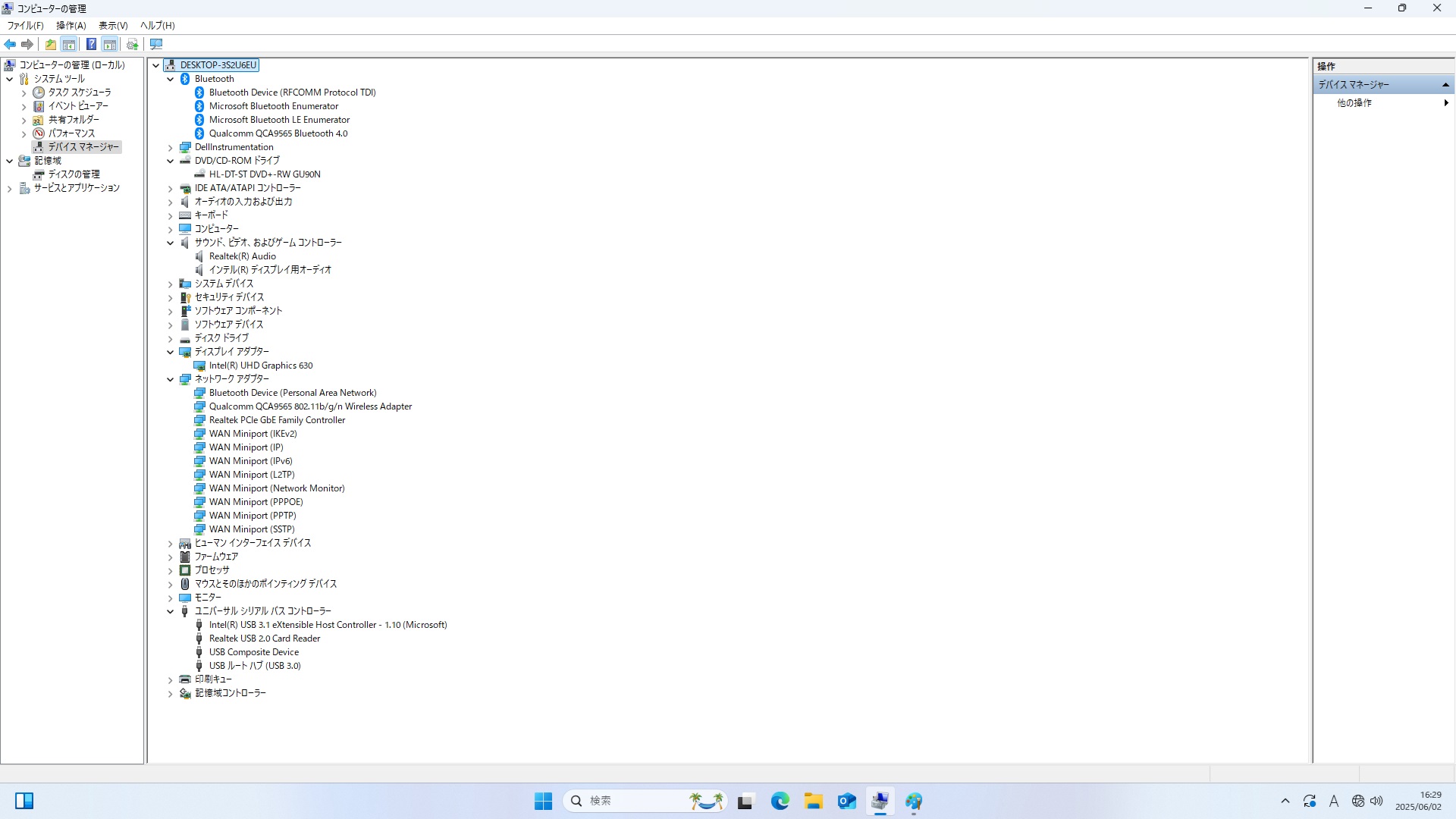
Task: Open the Windows Start menu
Action: pyautogui.click(x=543, y=801)
